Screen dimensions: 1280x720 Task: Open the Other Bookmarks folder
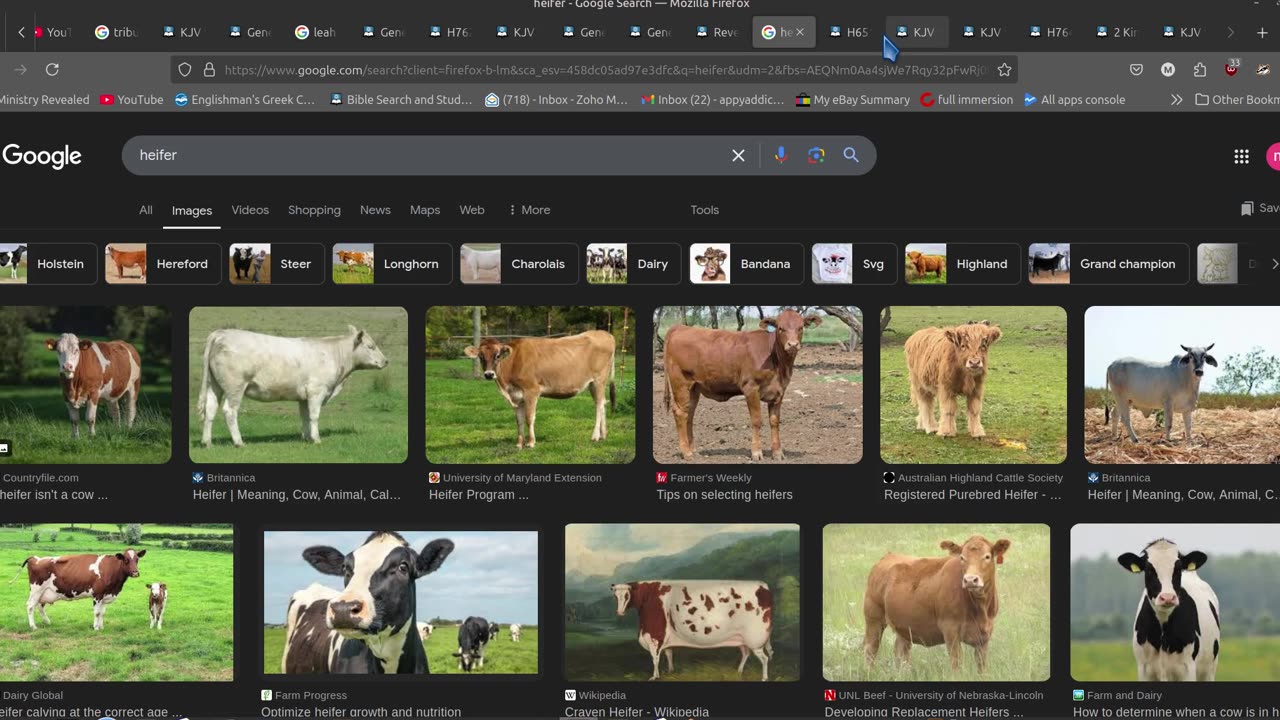pos(1237,100)
